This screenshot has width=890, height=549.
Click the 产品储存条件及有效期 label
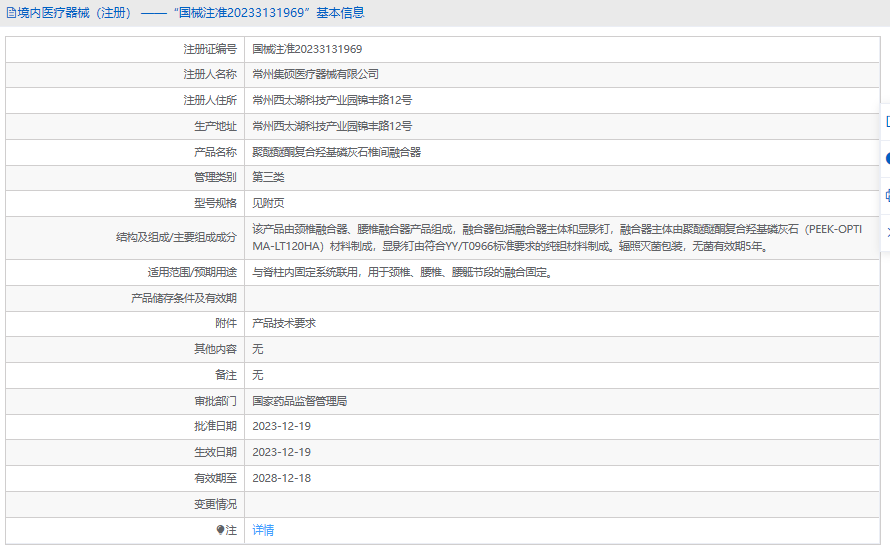(x=184, y=298)
